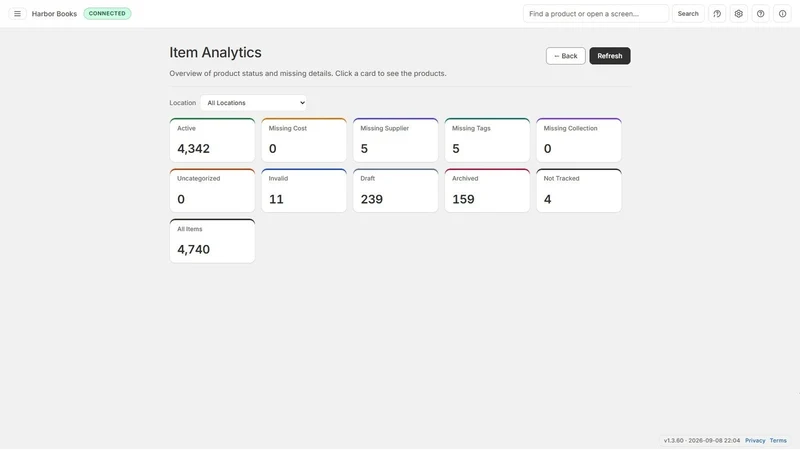Click the version text v1.3.60

(673, 440)
